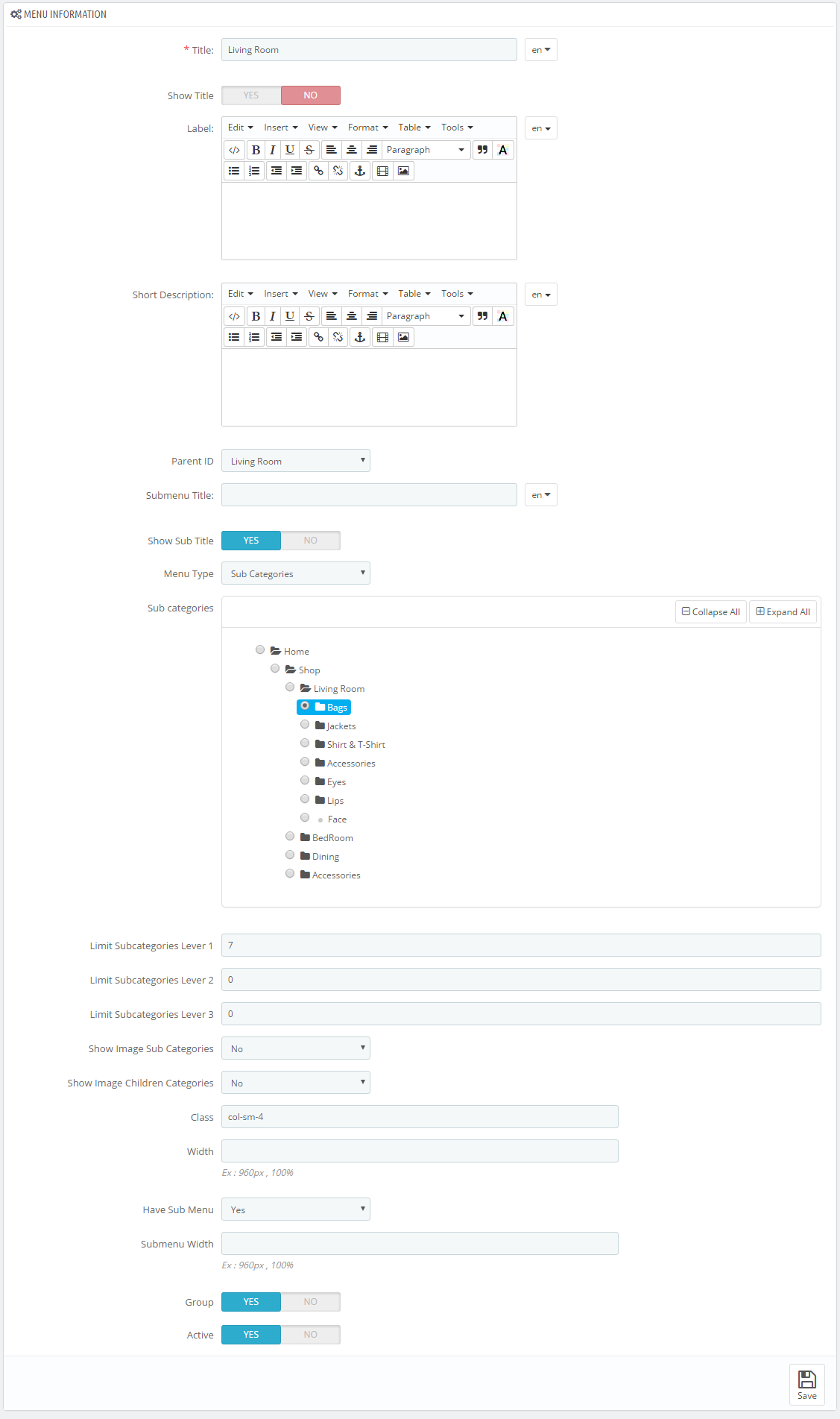Screen dimensions: 840x1419
Task: Align text right in Label editor
Action: (x=372, y=150)
